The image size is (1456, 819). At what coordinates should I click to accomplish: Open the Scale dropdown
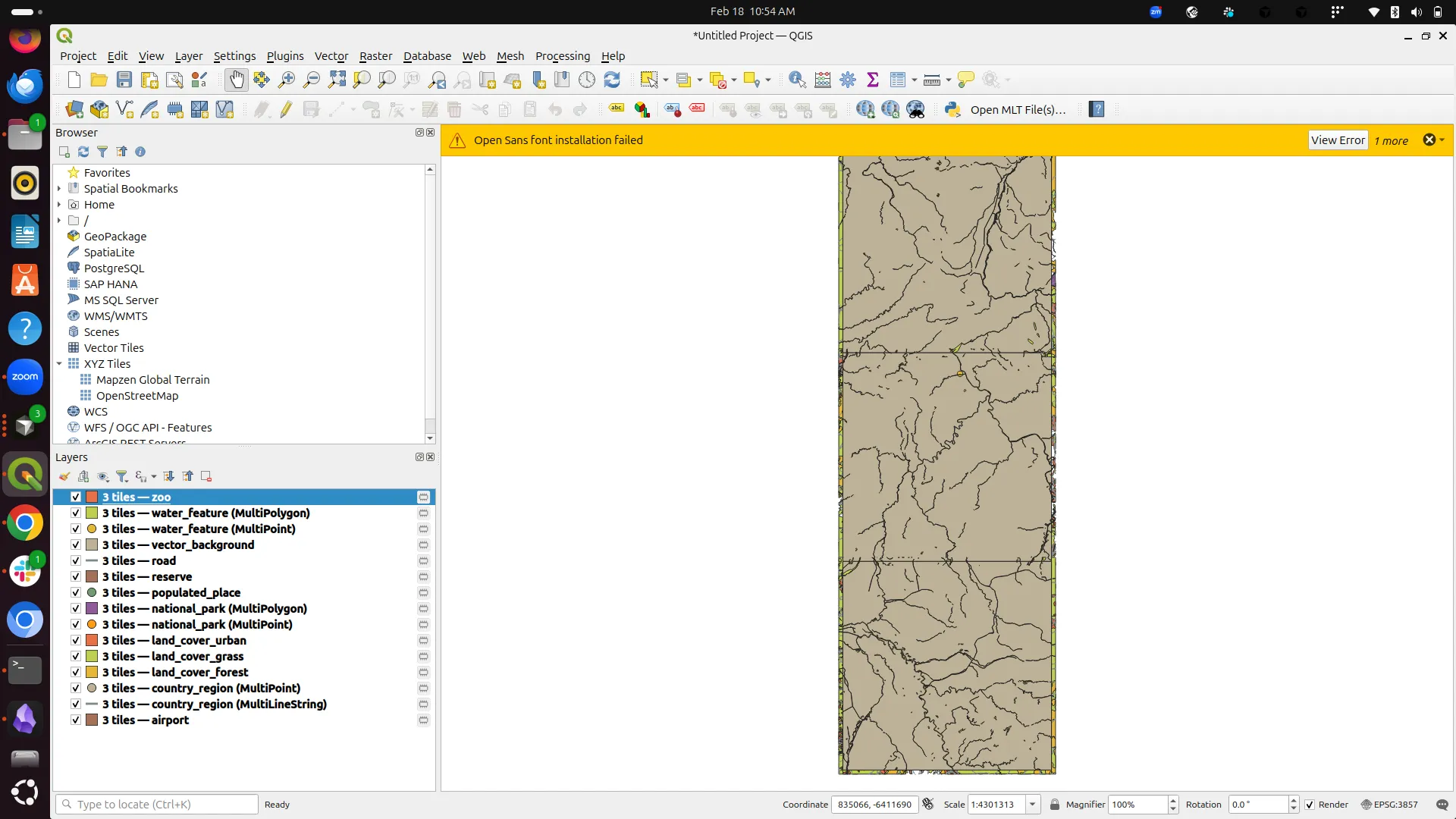pos(1032,805)
